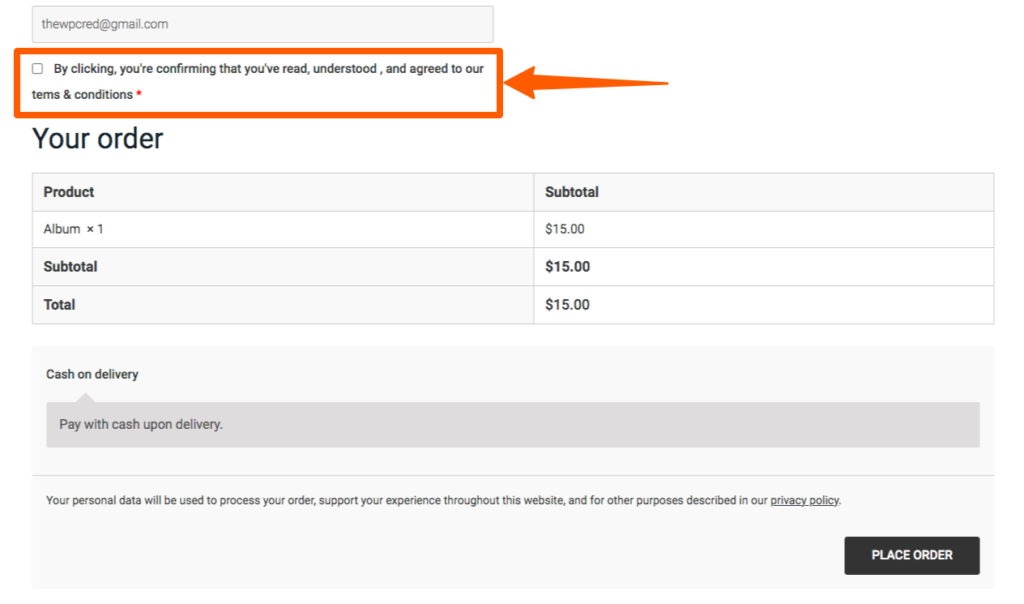The image size is (1024, 604).
Task: Click the red required asterisk after conditions
Action: [138, 94]
